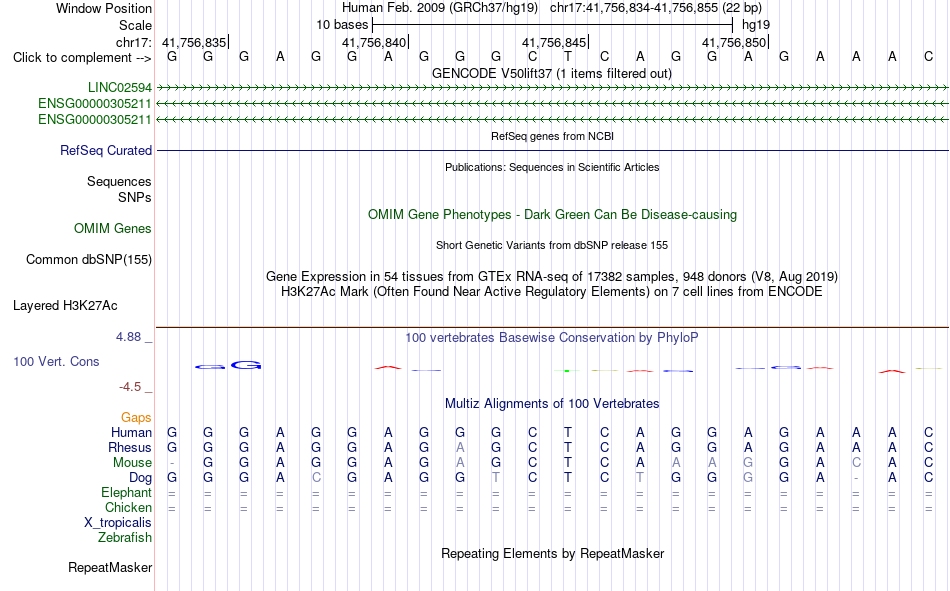Click the chr17:41,756,834-41,756,855 position text

point(656,8)
